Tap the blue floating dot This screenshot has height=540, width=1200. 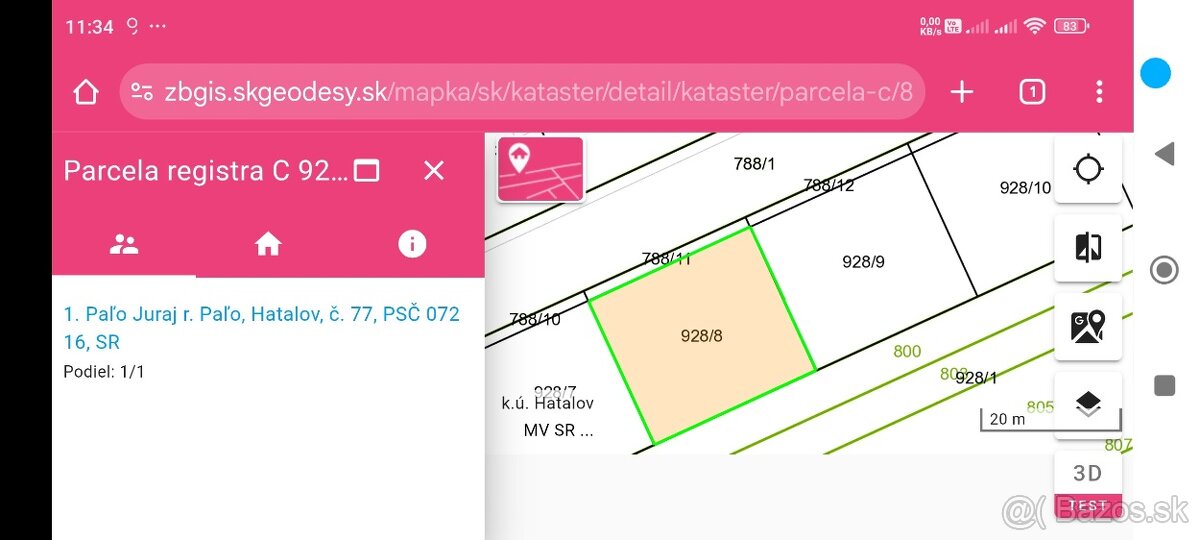pyautogui.click(x=1156, y=73)
